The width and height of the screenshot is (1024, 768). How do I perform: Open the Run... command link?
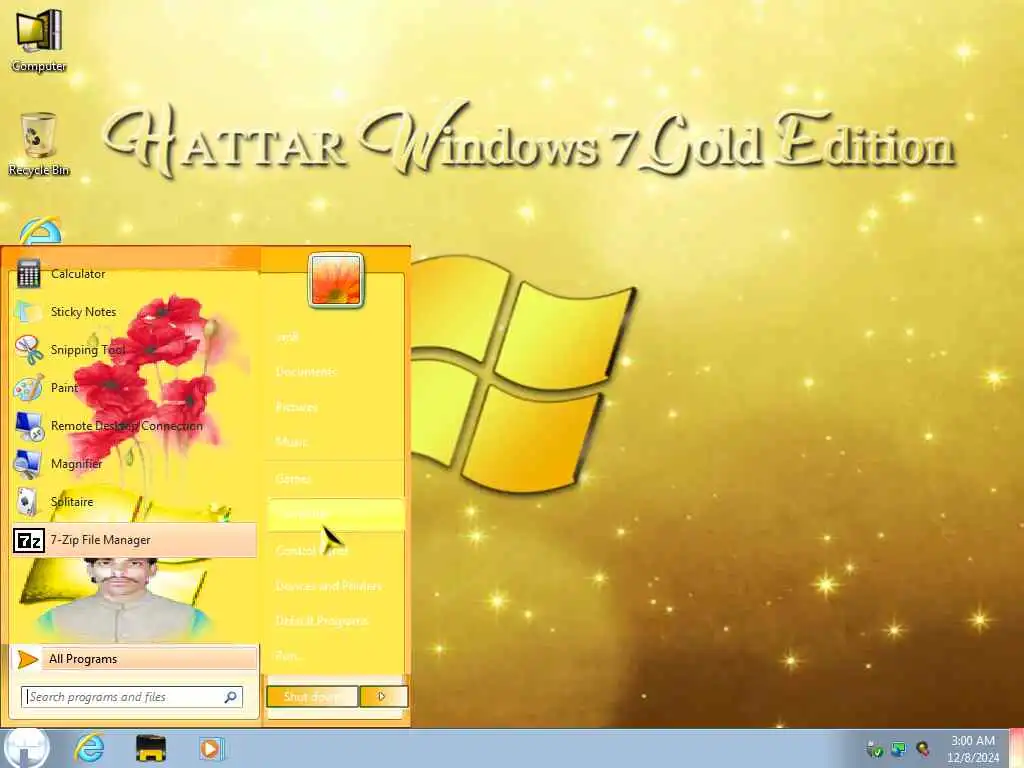point(288,655)
